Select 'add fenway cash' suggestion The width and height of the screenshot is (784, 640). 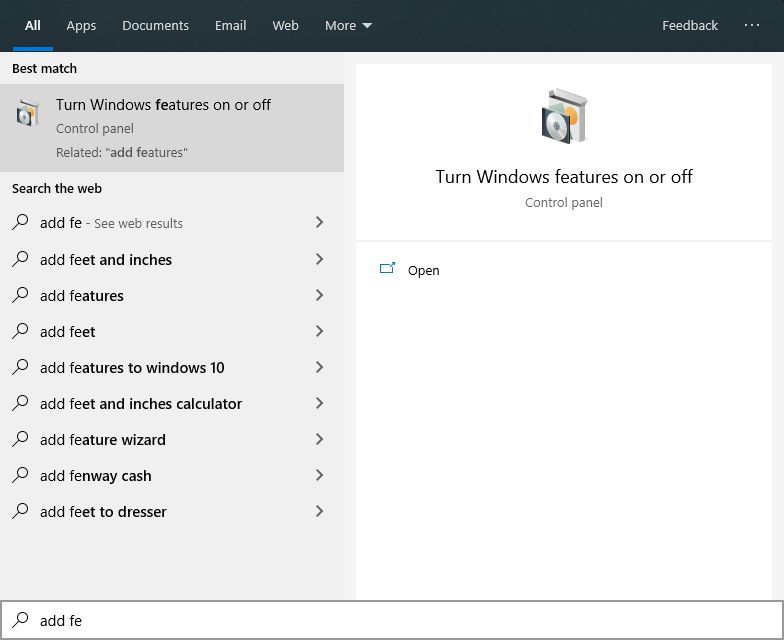tap(172, 476)
